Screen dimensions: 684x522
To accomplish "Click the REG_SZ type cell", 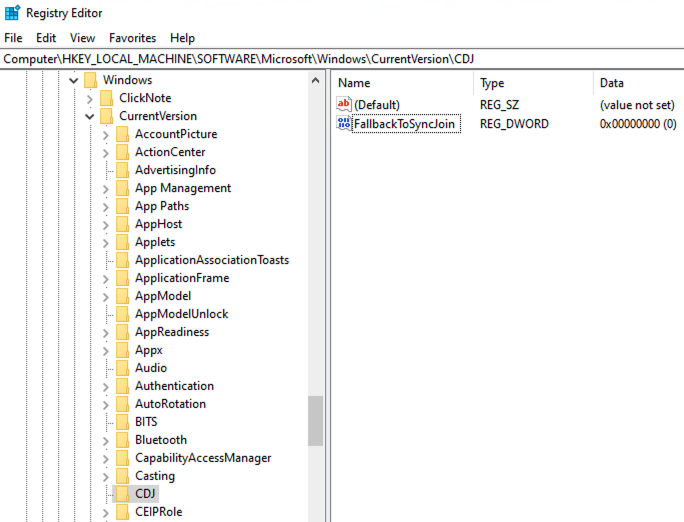I will click(499, 105).
